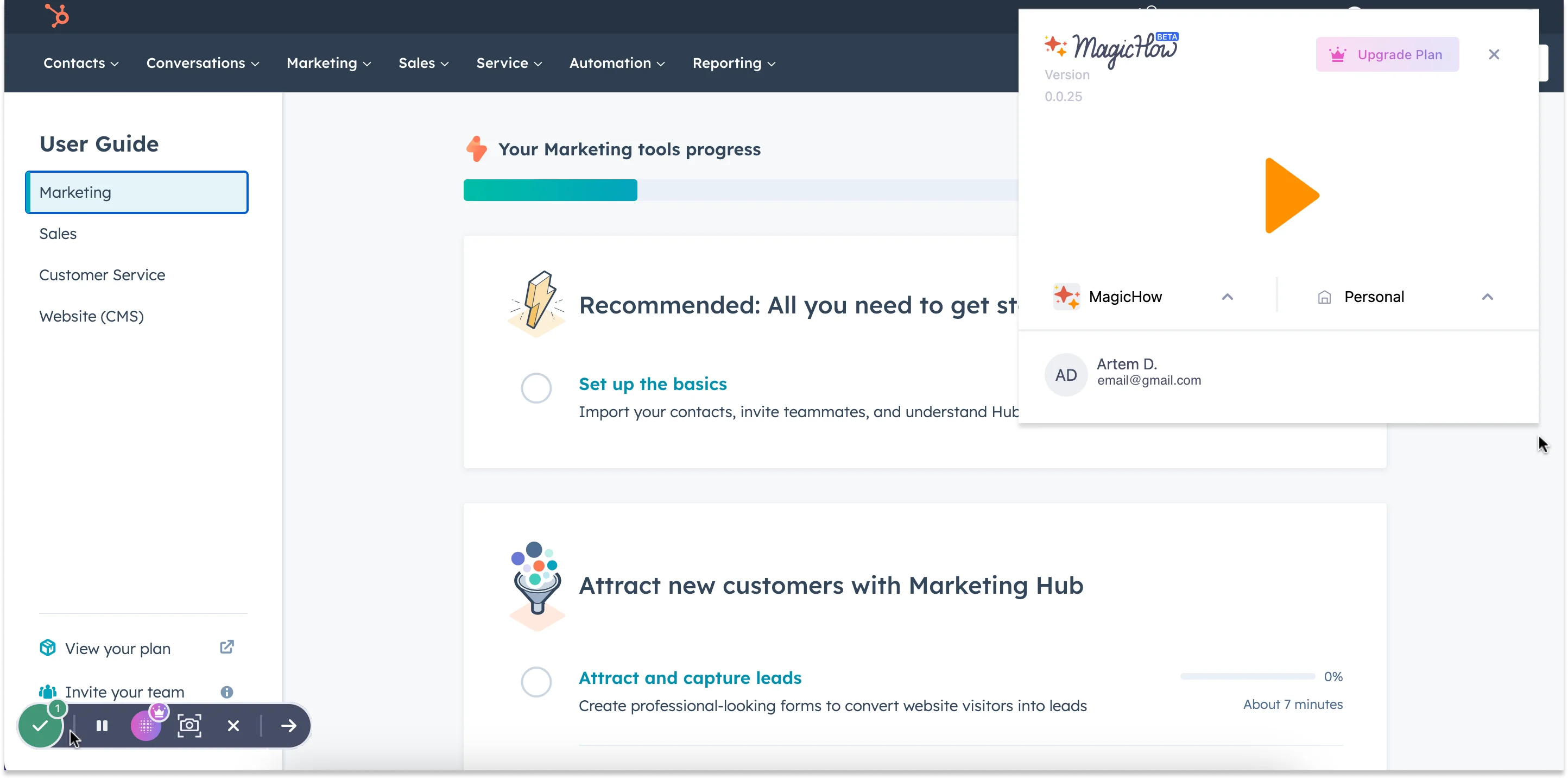The image size is (1568, 779).
Task: Open the Contacts dropdown menu
Action: coord(80,62)
